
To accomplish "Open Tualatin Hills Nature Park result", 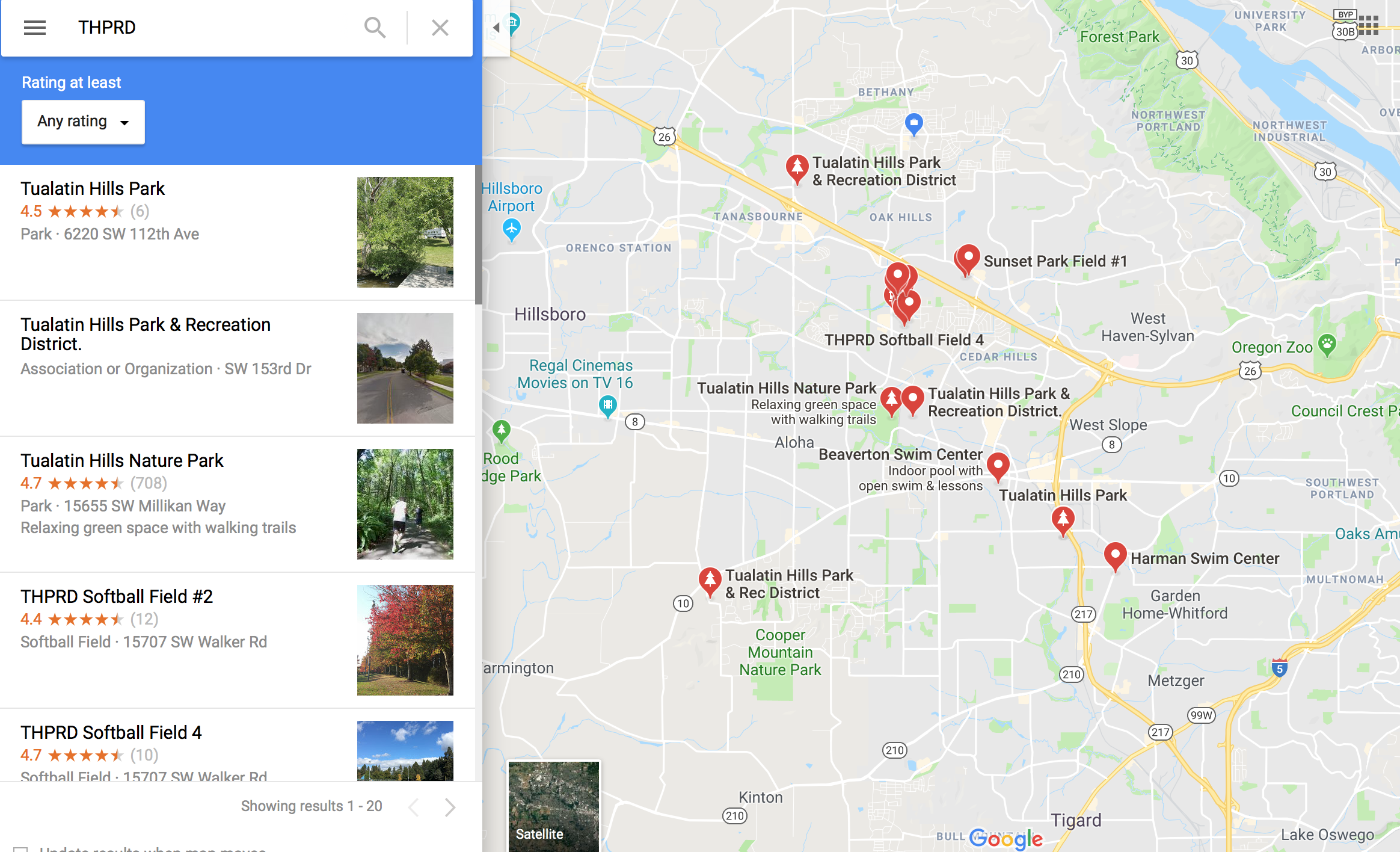I will [x=238, y=504].
